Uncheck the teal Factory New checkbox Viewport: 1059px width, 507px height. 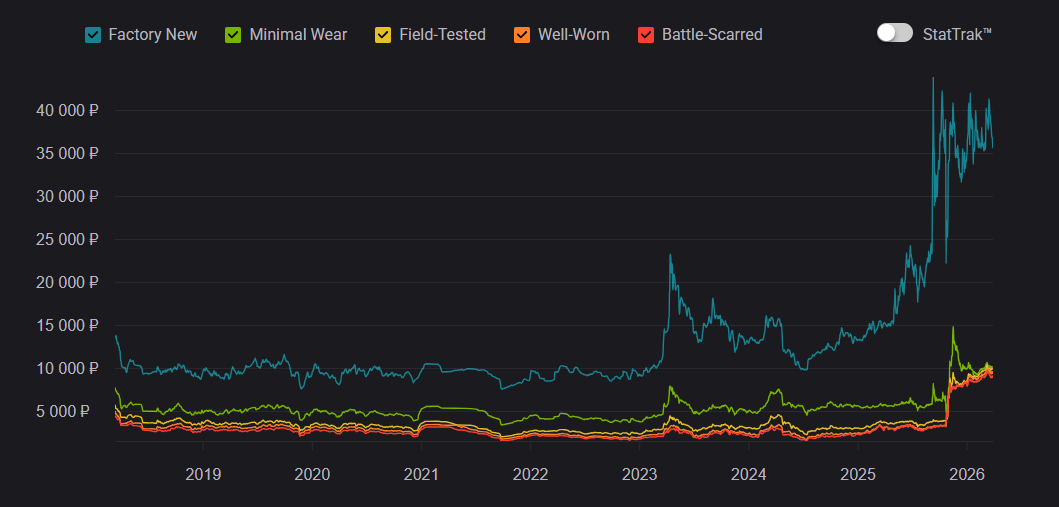(x=93, y=35)
